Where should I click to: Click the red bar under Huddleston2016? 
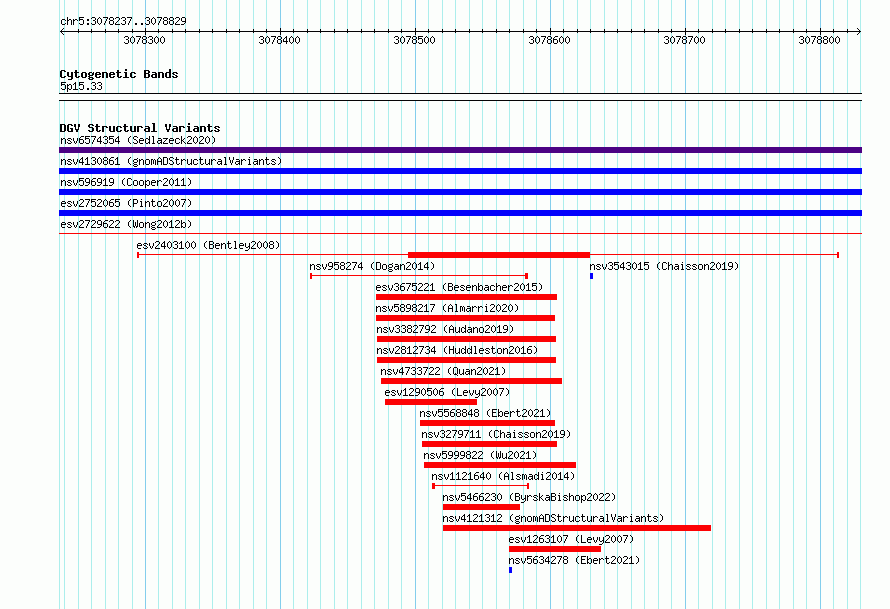(x=467, y=360)
